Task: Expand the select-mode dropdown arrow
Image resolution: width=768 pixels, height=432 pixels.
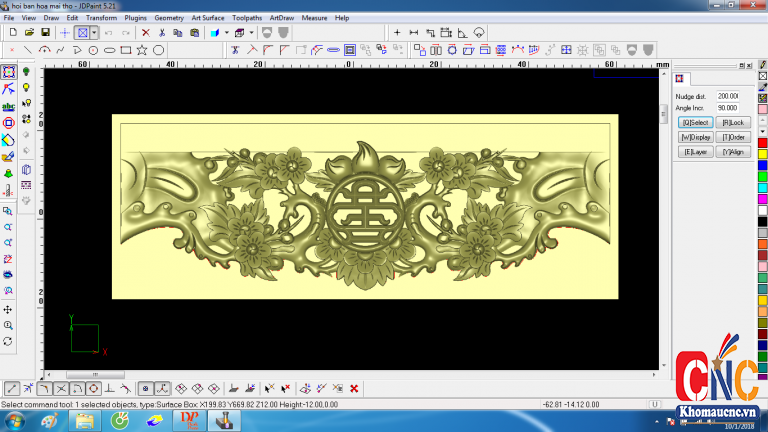Action: pyautogui.click(x=94, y=32)
